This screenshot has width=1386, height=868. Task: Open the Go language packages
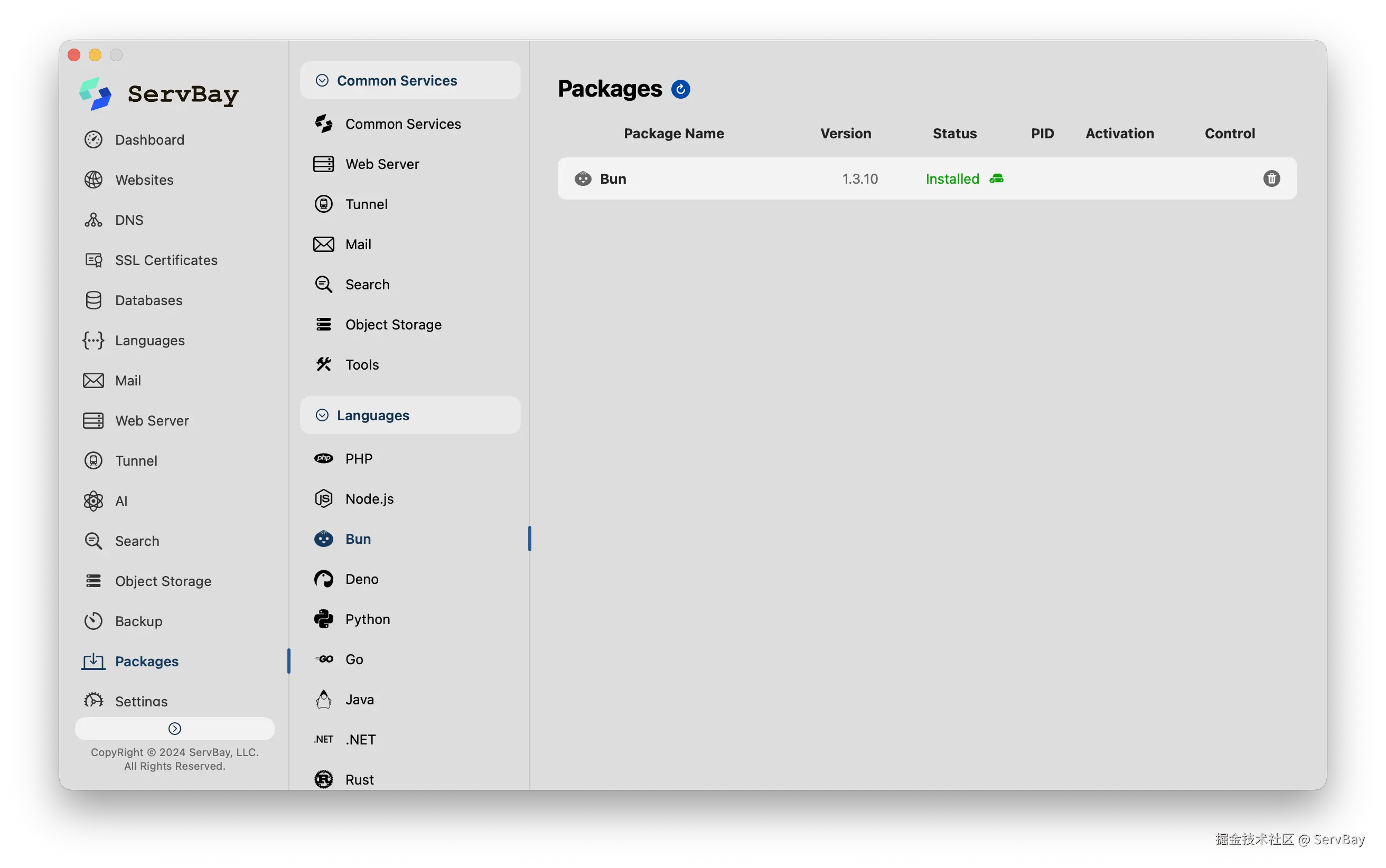coord(354,659)
